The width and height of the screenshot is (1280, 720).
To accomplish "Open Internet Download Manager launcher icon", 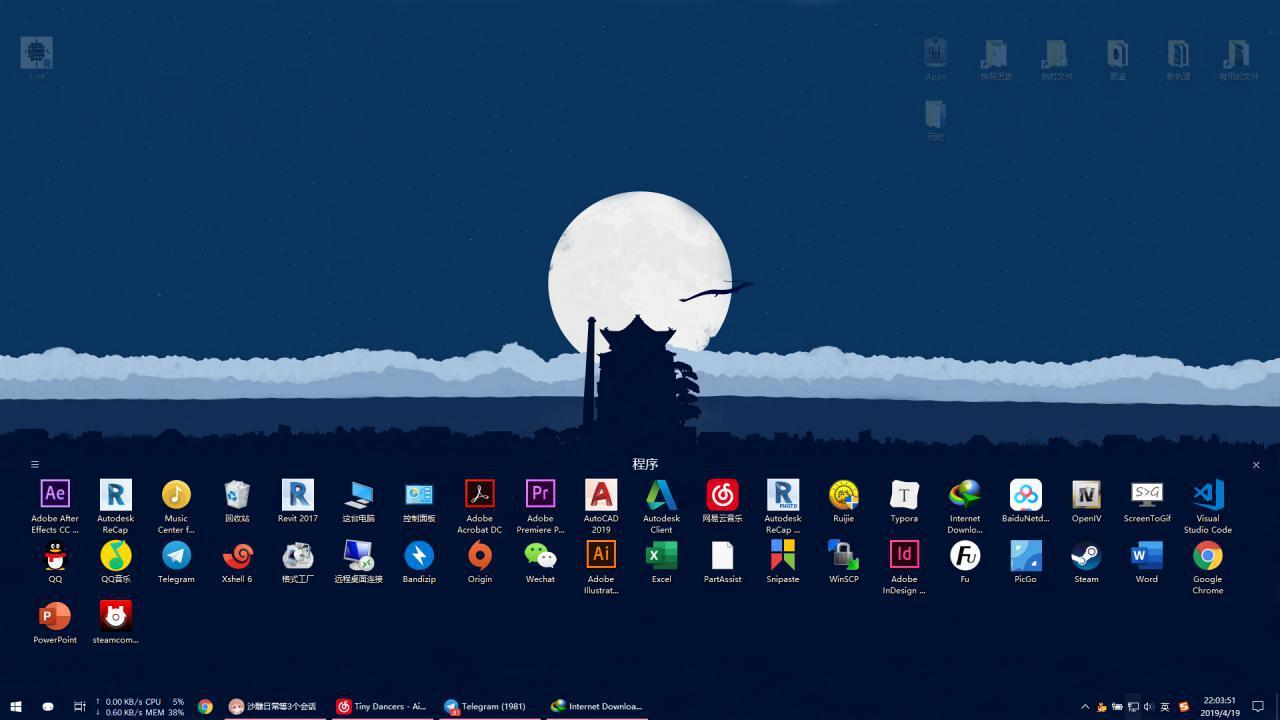I will pos(965,506).
